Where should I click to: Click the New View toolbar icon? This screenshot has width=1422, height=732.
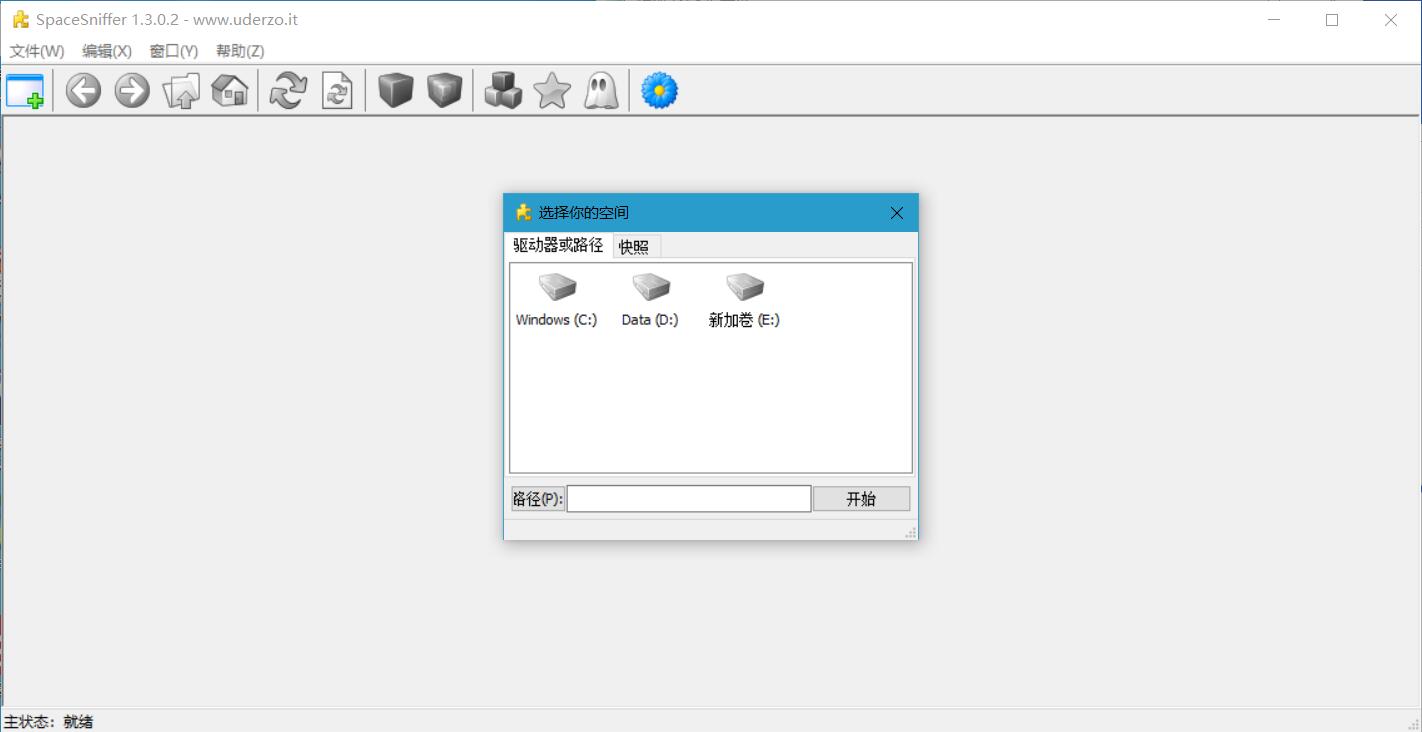click(x=25, y=91)
